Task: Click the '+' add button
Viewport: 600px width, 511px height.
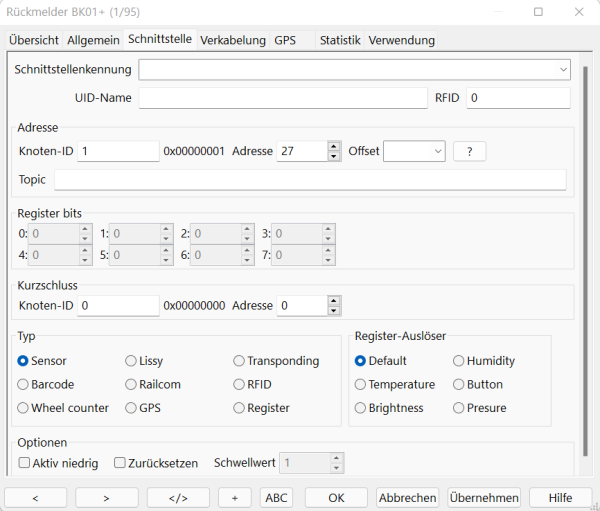Action: 234,497
